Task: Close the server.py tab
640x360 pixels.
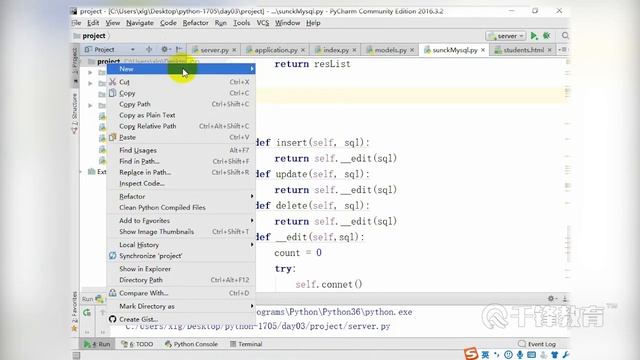Action: pyautogui.click(x=234, y=50)
